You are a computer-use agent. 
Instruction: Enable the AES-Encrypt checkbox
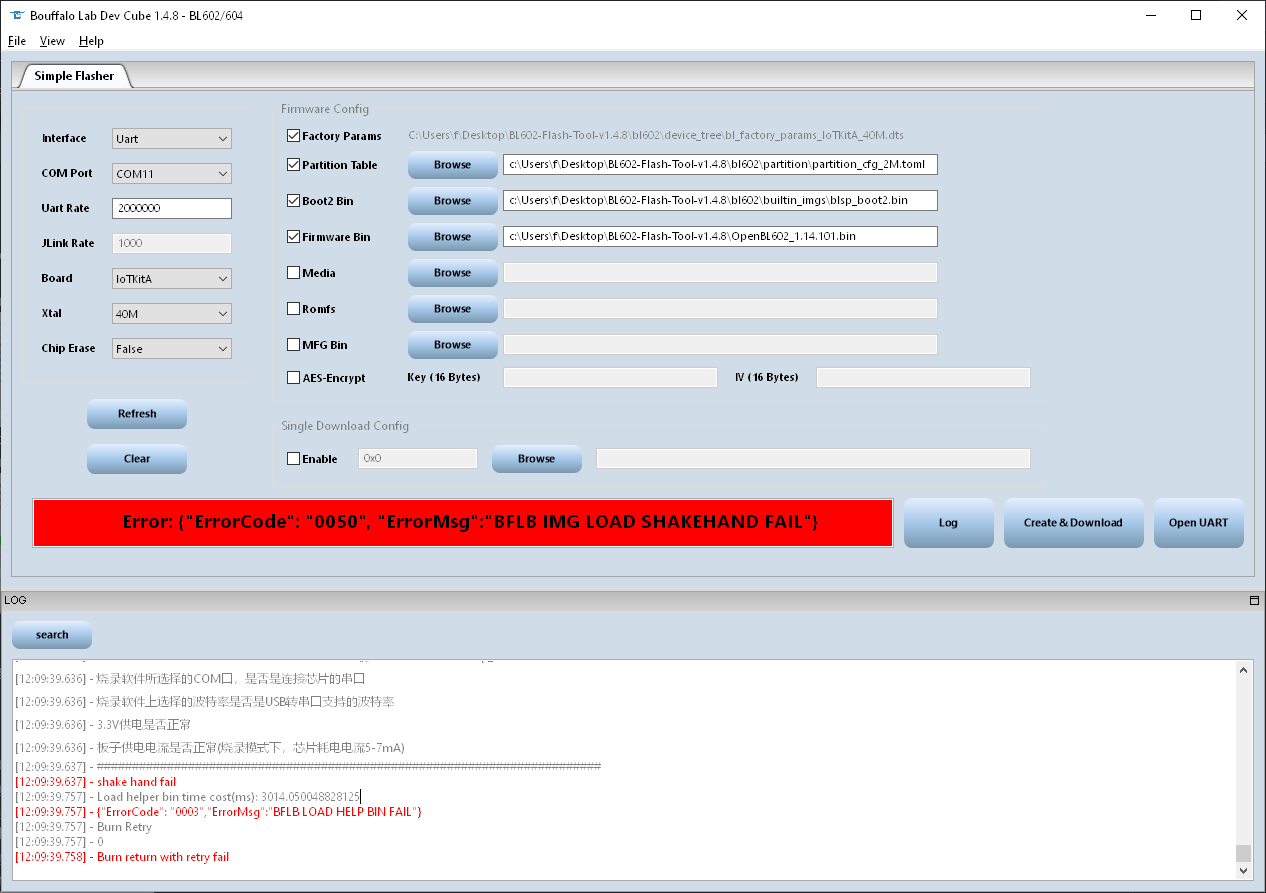(293, 378)
